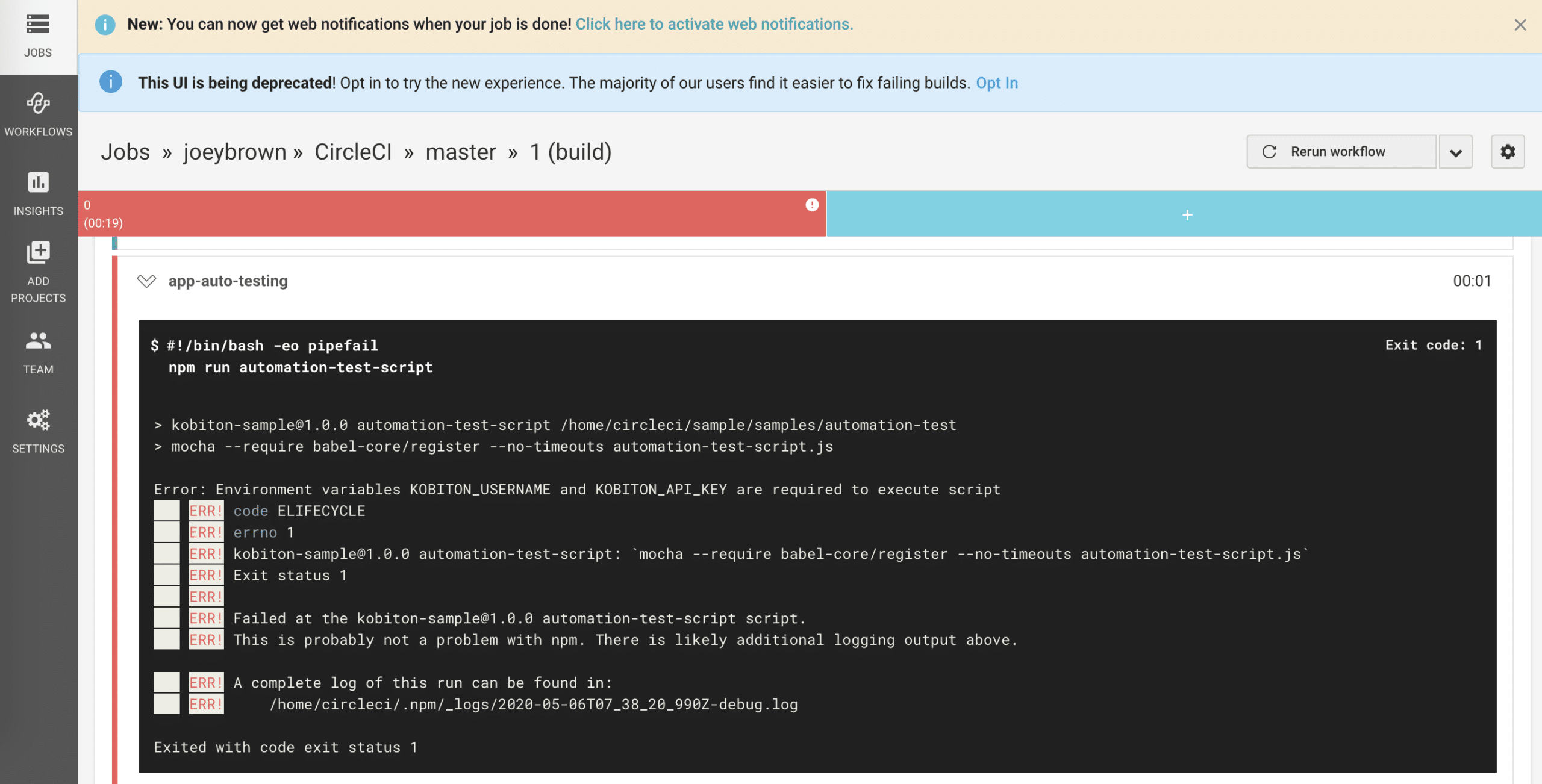
Task: Click Opt In for new UI
Action: coord(996,83)
